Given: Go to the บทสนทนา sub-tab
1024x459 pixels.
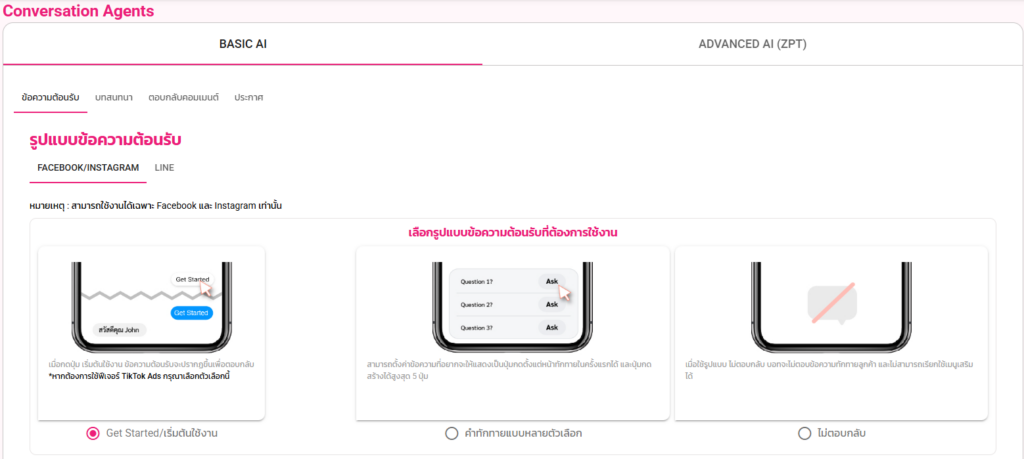Looking at the screenshot, I should 115,97.
